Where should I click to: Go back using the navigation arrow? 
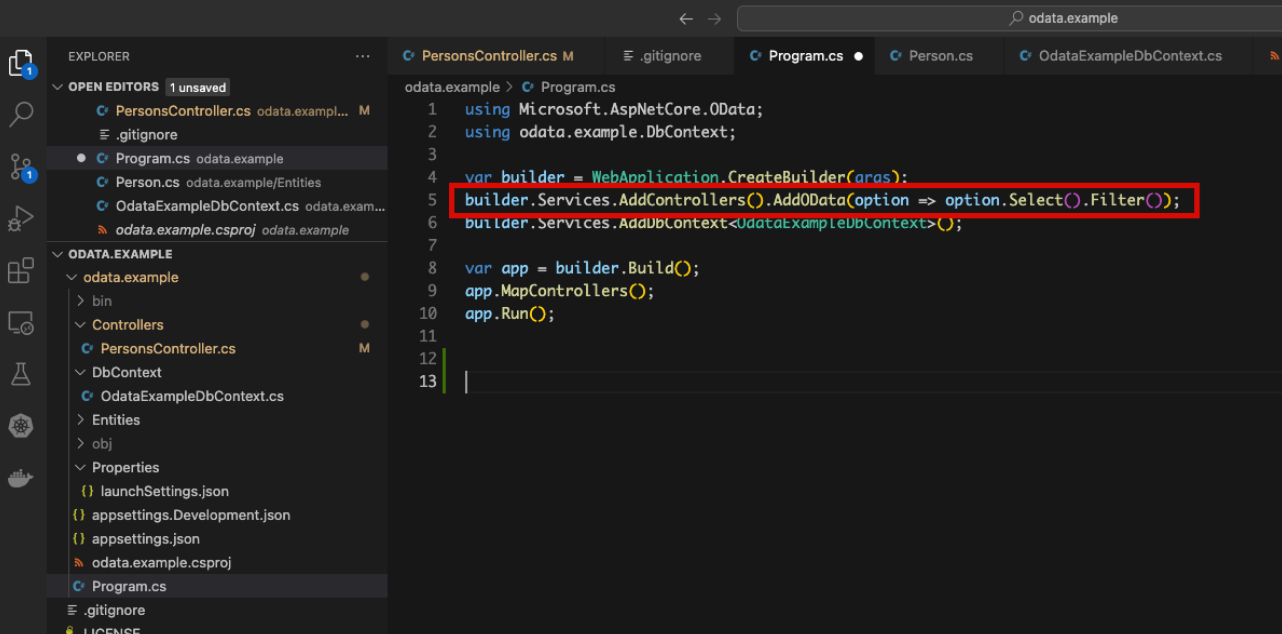coord(685,18)
